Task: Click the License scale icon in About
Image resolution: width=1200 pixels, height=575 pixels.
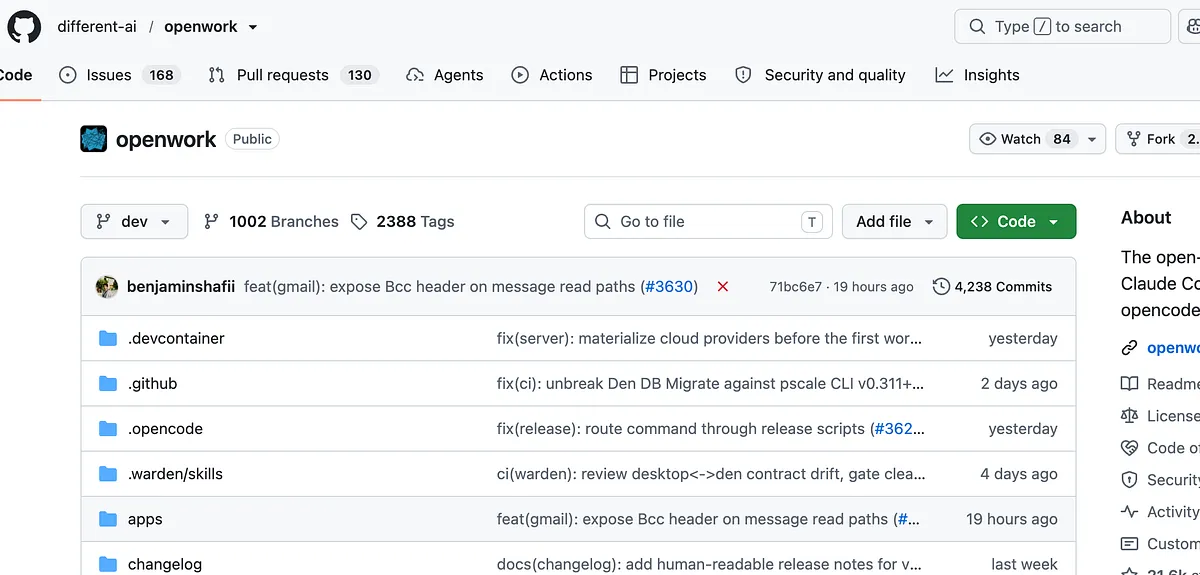Action: point(1129,415)
